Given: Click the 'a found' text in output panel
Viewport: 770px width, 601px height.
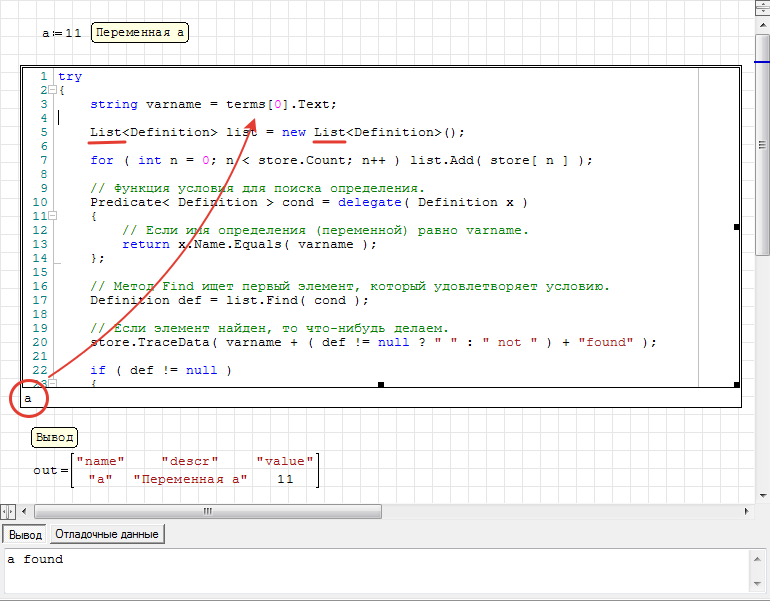Looking at the screenshot, I should click(35, 559).
